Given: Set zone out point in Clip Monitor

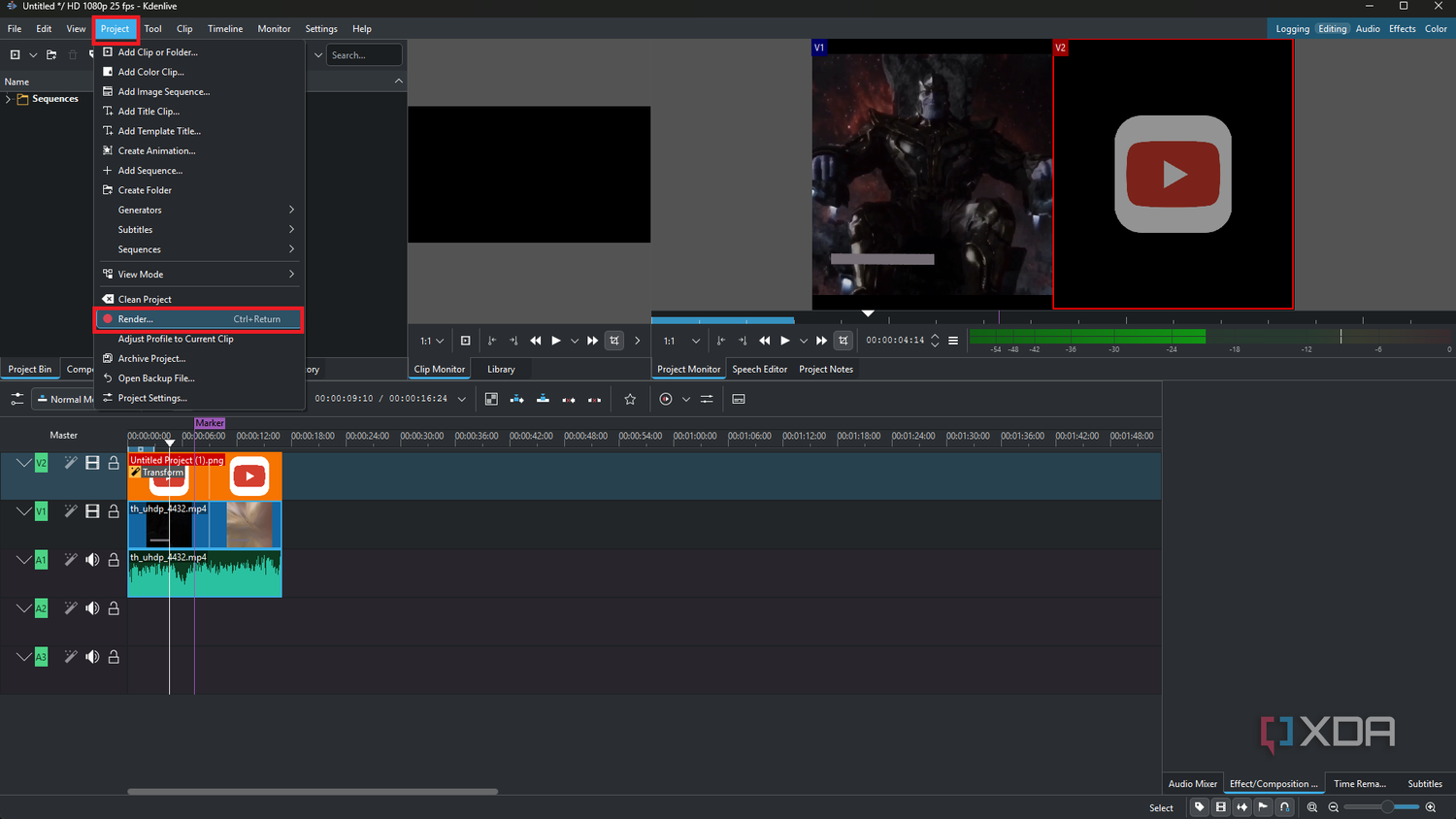Looking at the screenshot, I should coord(513,341).
